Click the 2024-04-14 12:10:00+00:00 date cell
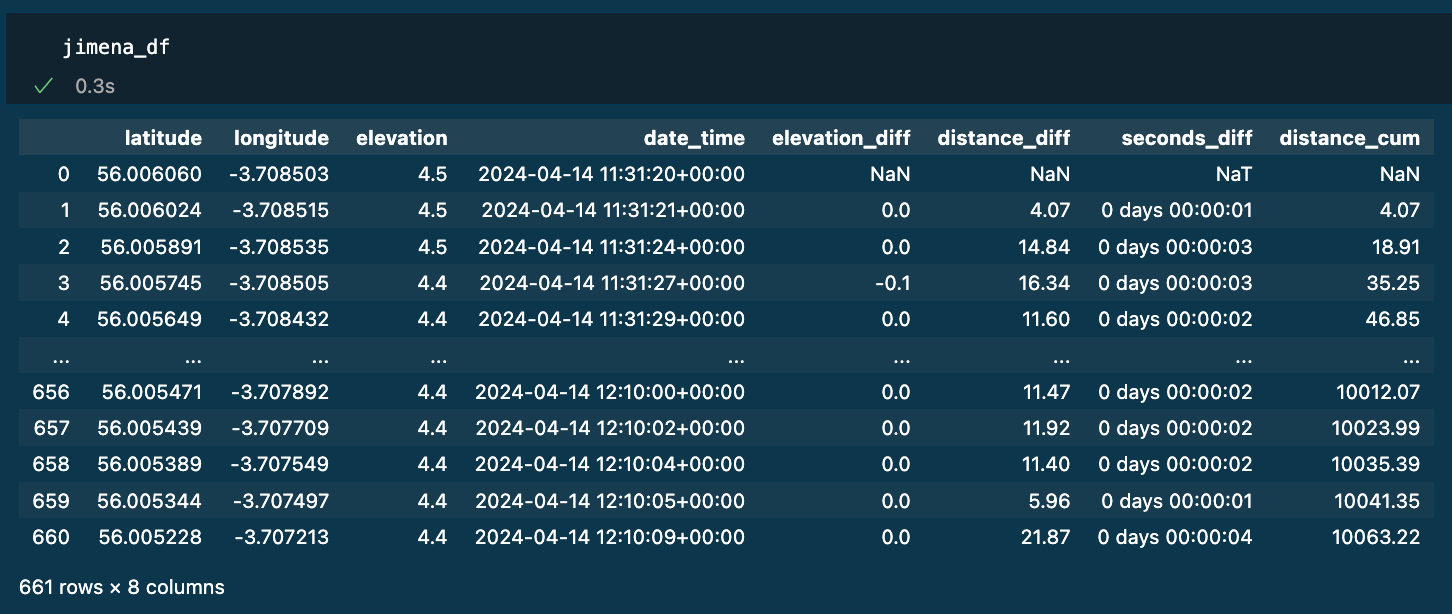Screen dimensions: 1452x614 (x=610, y=392)
